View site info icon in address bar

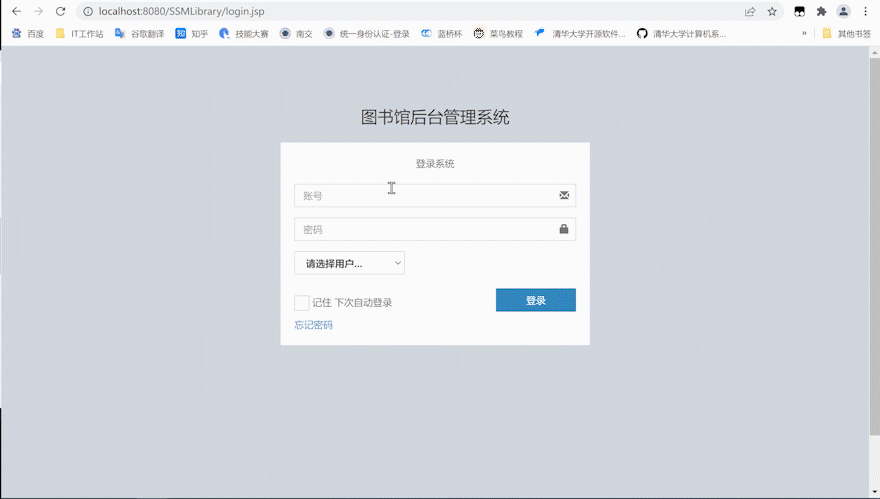tap(88, 11)
